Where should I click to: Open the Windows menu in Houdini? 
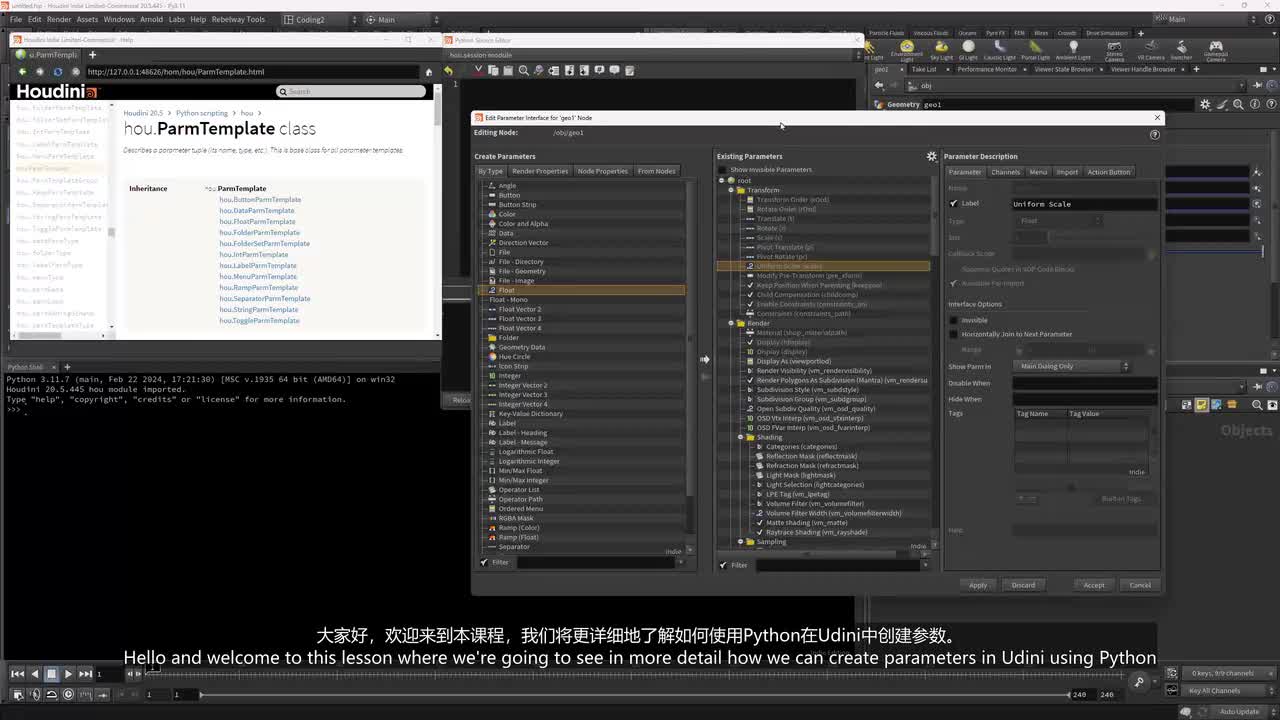119,19
